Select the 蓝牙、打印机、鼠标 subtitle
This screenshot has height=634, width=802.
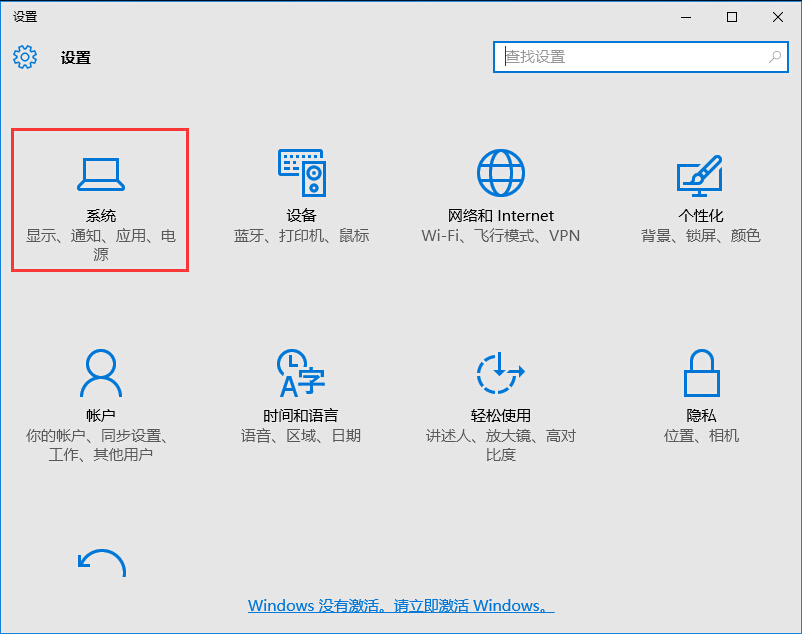301,236
